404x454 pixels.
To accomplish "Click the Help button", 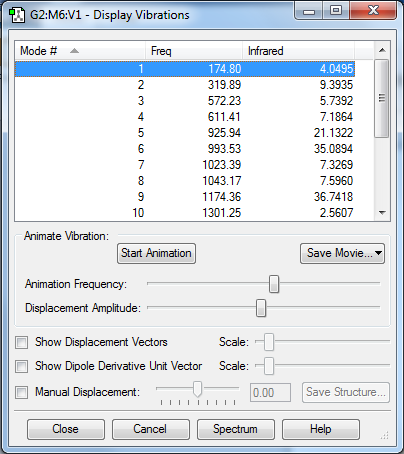I will click(x=321, y=429).
